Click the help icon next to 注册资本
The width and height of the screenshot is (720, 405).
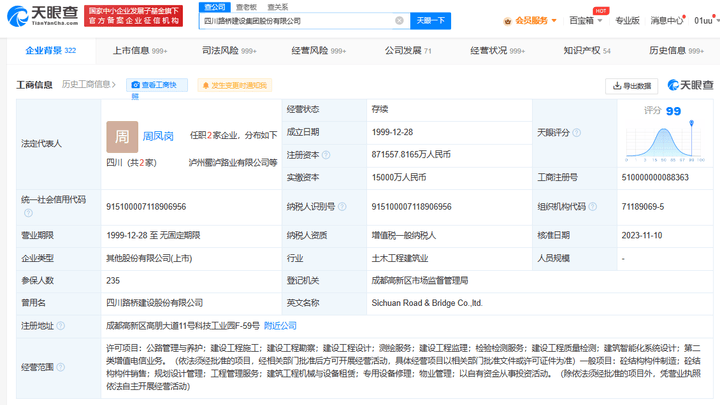point(326,155)
